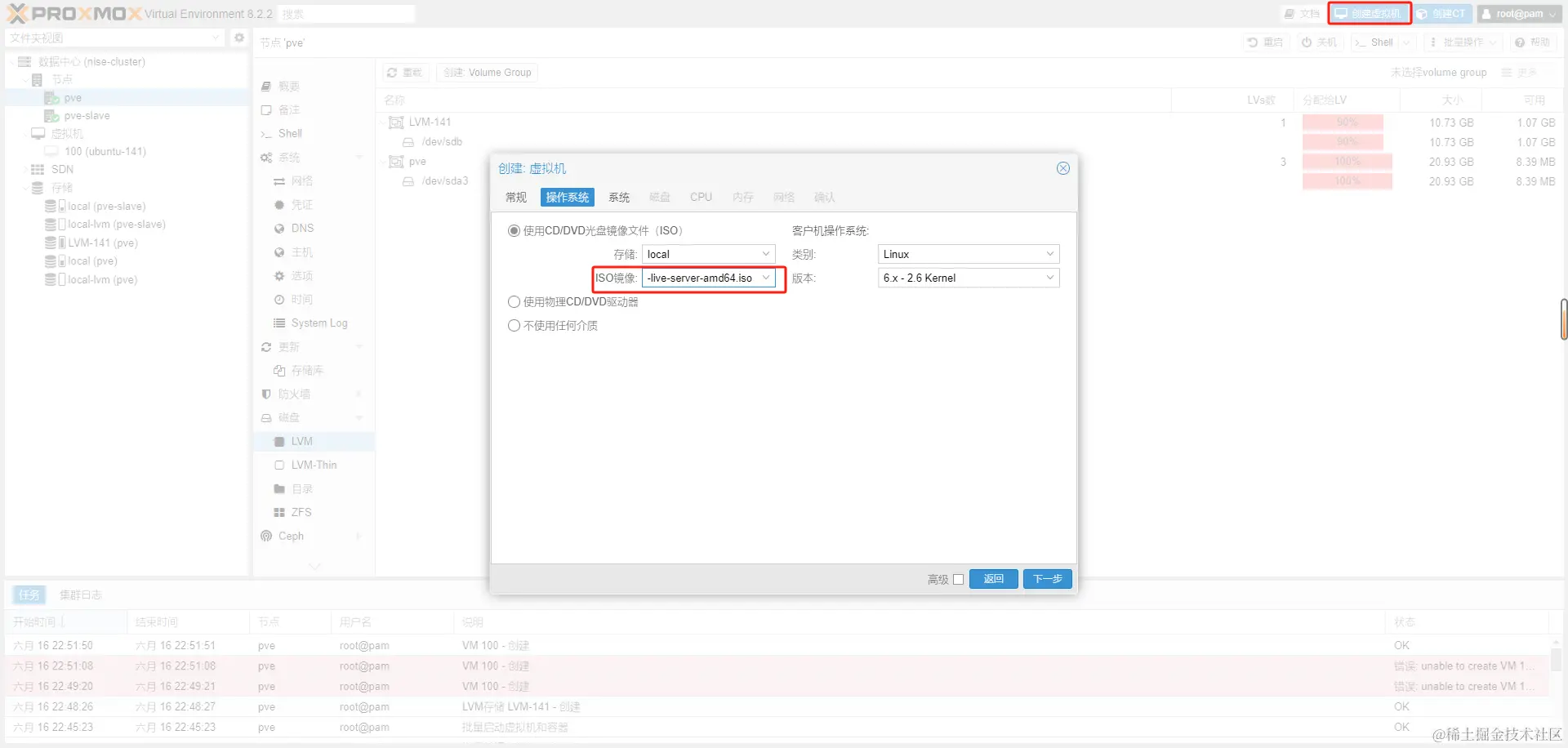This screenshot has height=748, width=1568.
Task: Open the Cluster log tab
Action: 81,595
